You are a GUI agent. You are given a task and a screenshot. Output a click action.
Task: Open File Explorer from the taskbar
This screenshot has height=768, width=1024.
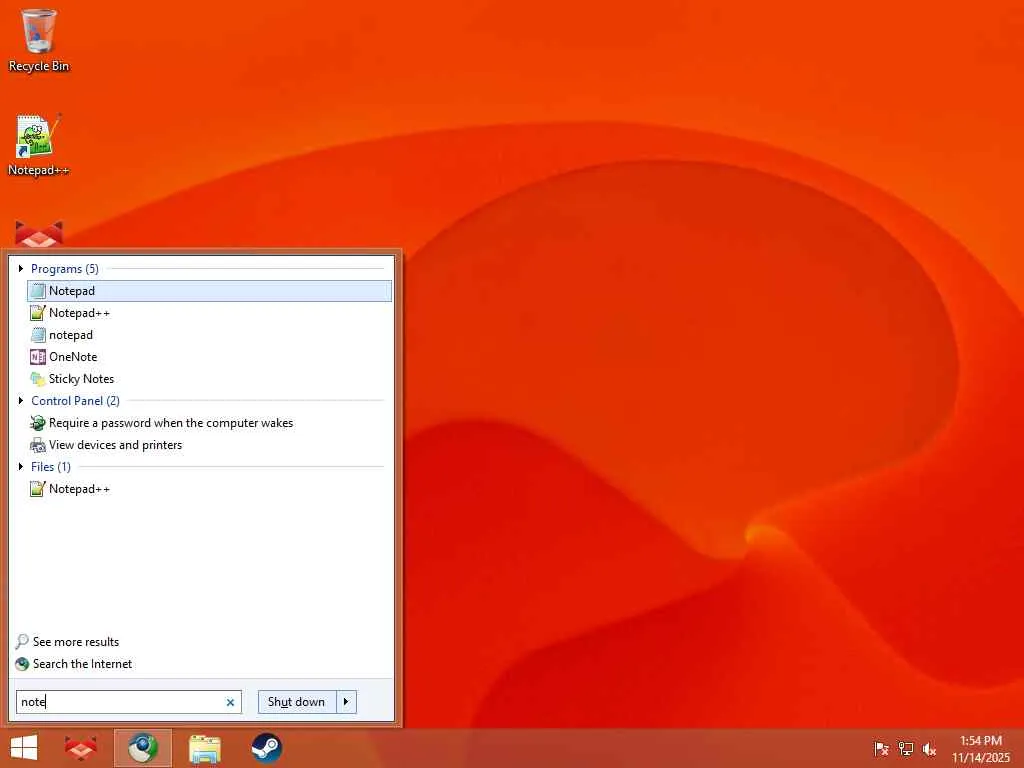204,748
